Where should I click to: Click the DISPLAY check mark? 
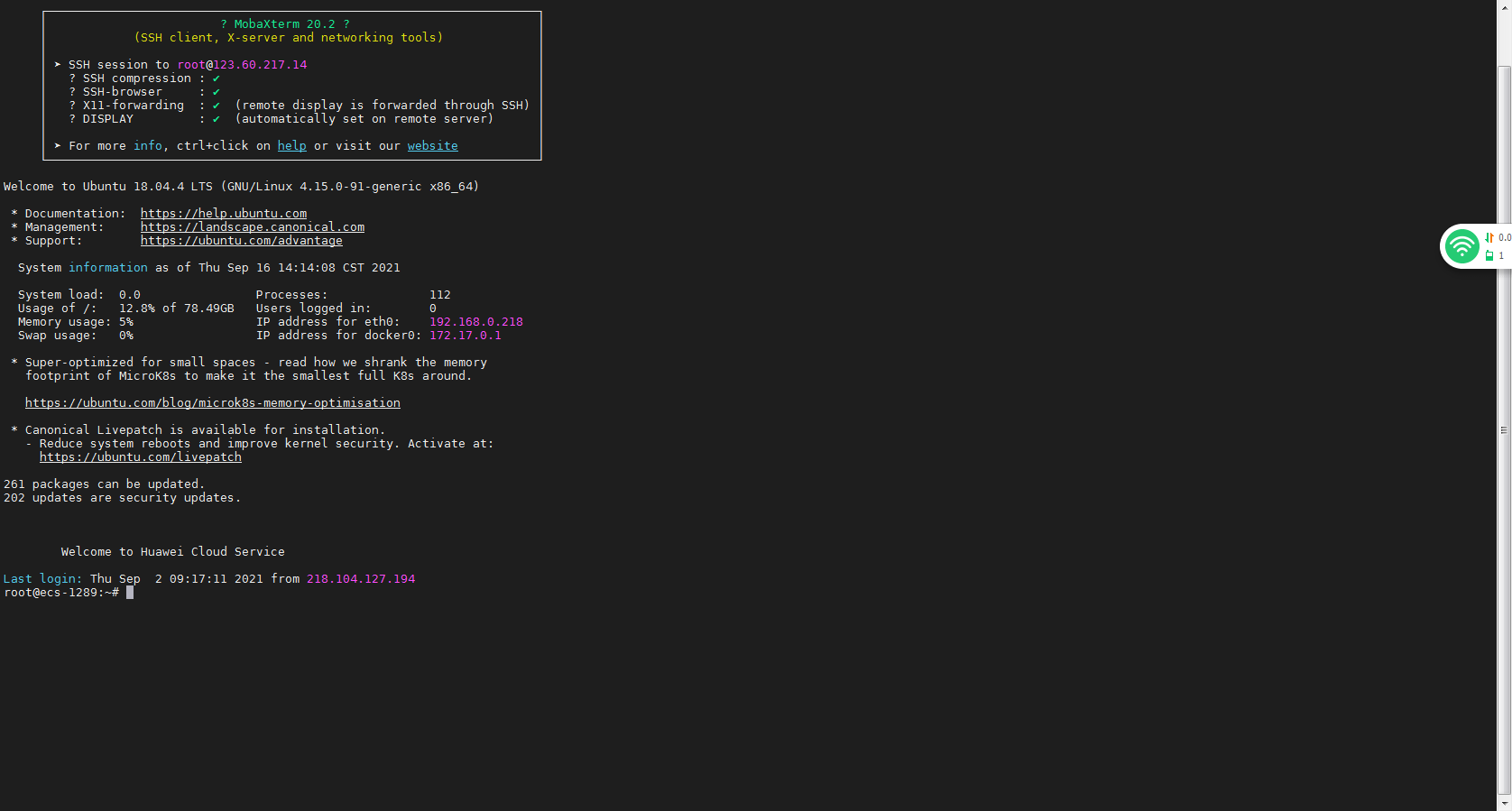tap(217, 119)
